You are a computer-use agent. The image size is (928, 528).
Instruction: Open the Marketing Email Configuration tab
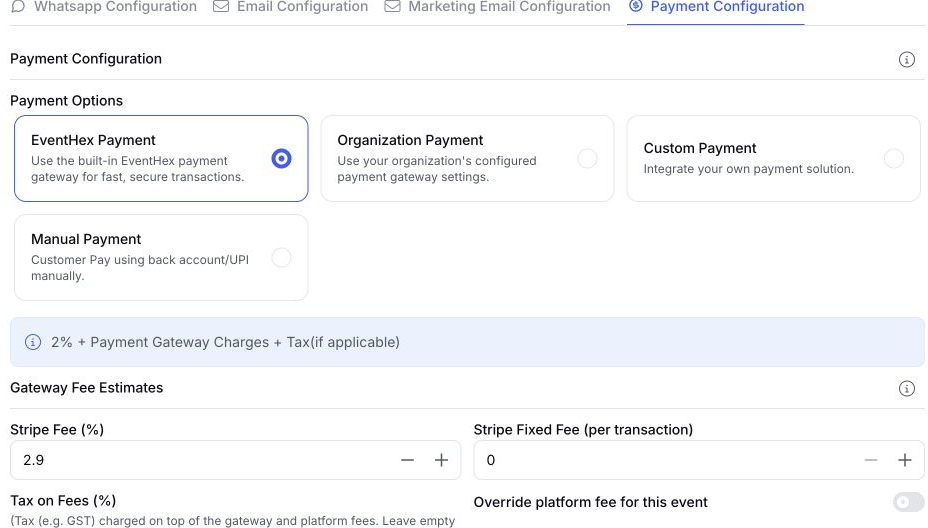point(497,7)
